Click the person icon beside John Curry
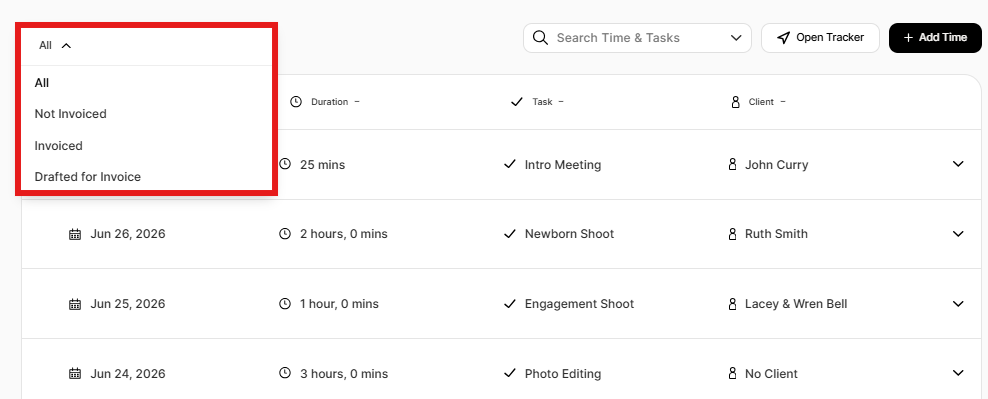This screenshot has width=988, height=399. coord(732,165)
